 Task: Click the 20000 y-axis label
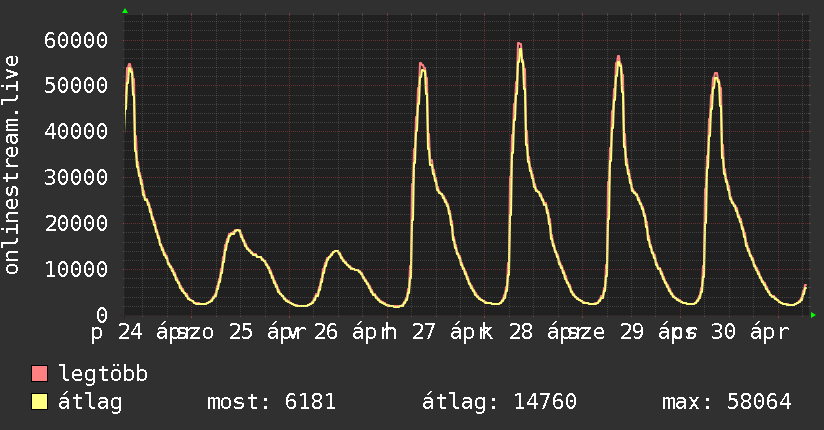tap(76, 223)
